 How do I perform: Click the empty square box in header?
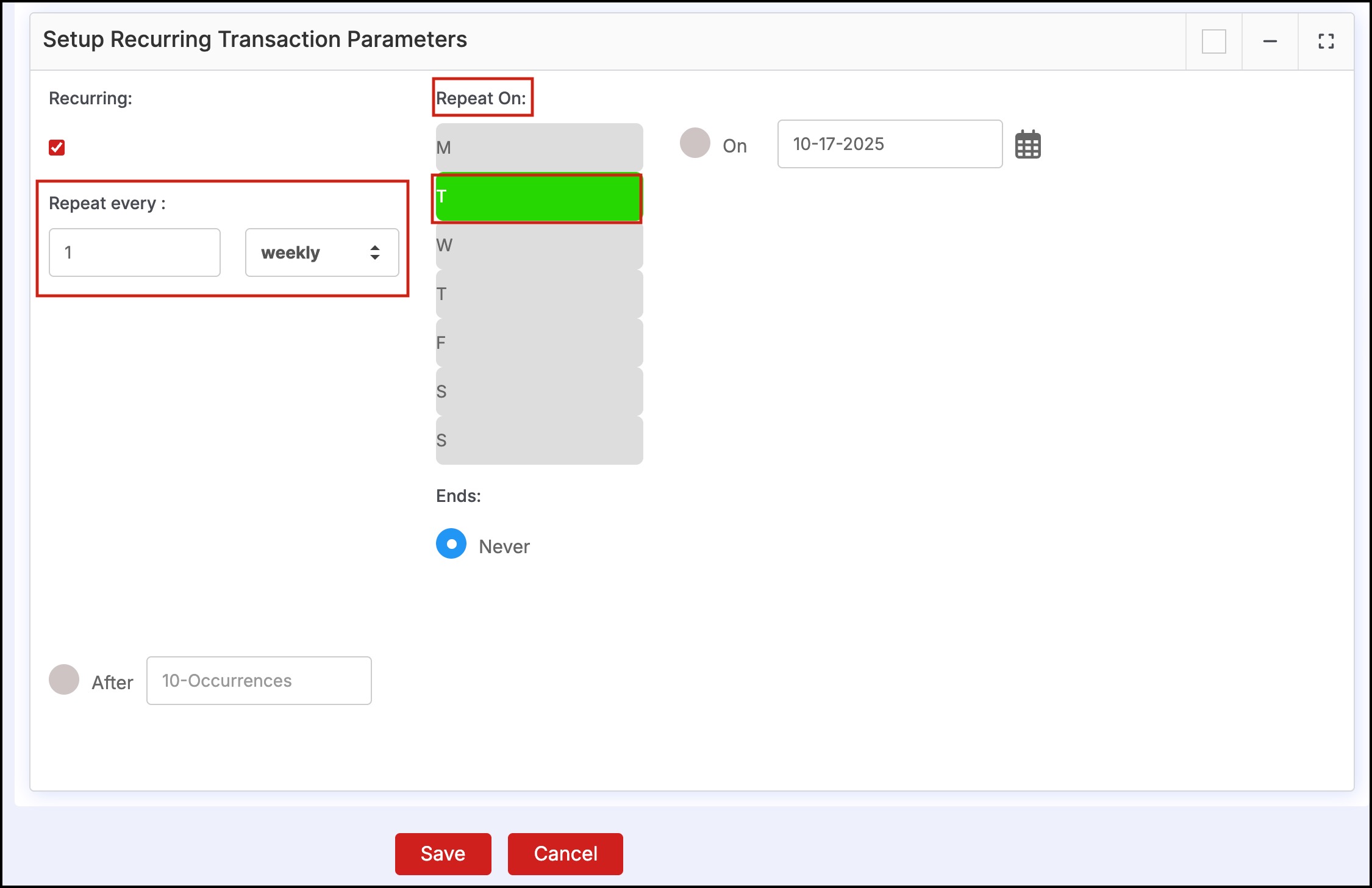click(x=1213, y=41)
